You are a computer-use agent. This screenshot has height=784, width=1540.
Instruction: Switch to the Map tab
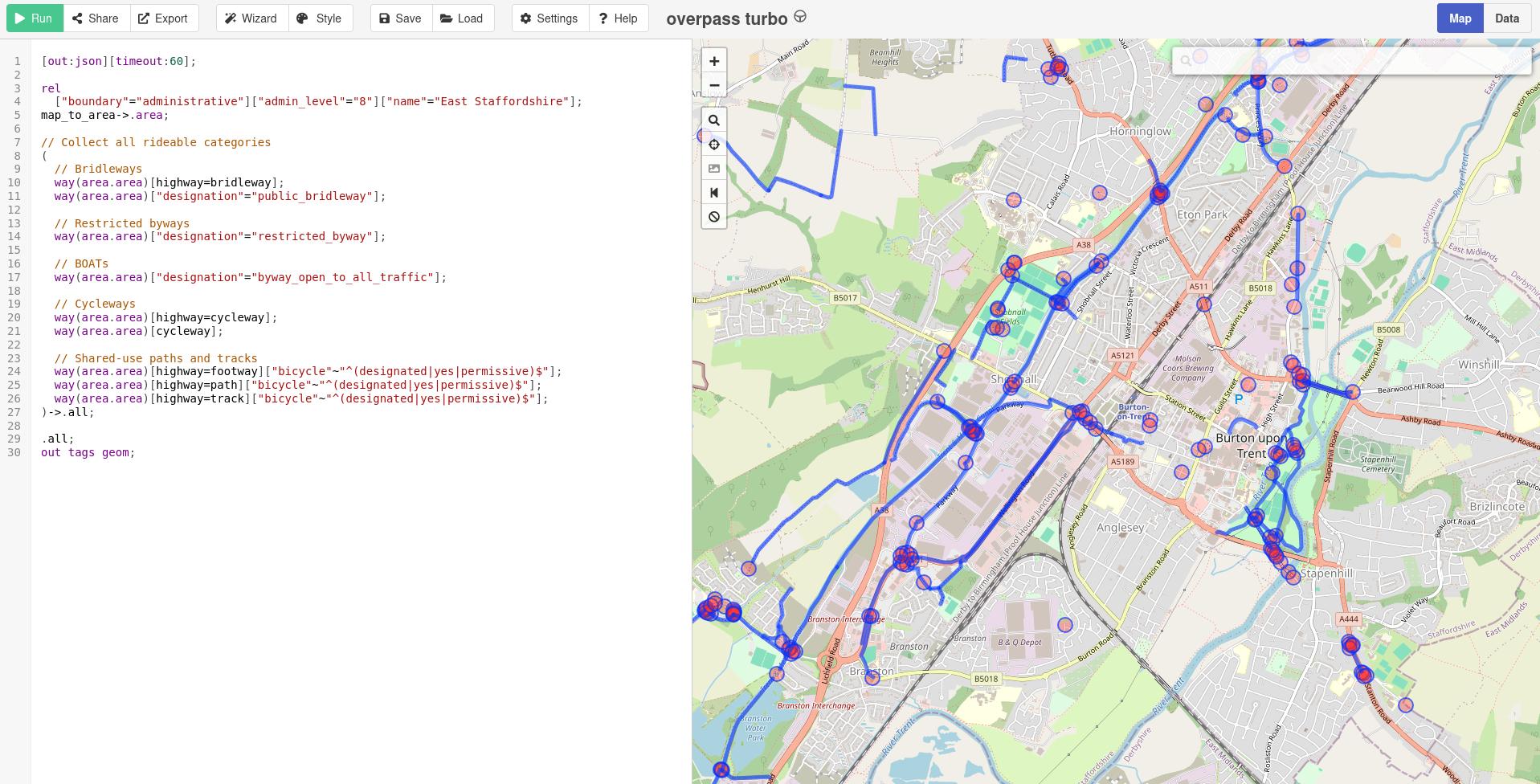[x=1460, y=18]
